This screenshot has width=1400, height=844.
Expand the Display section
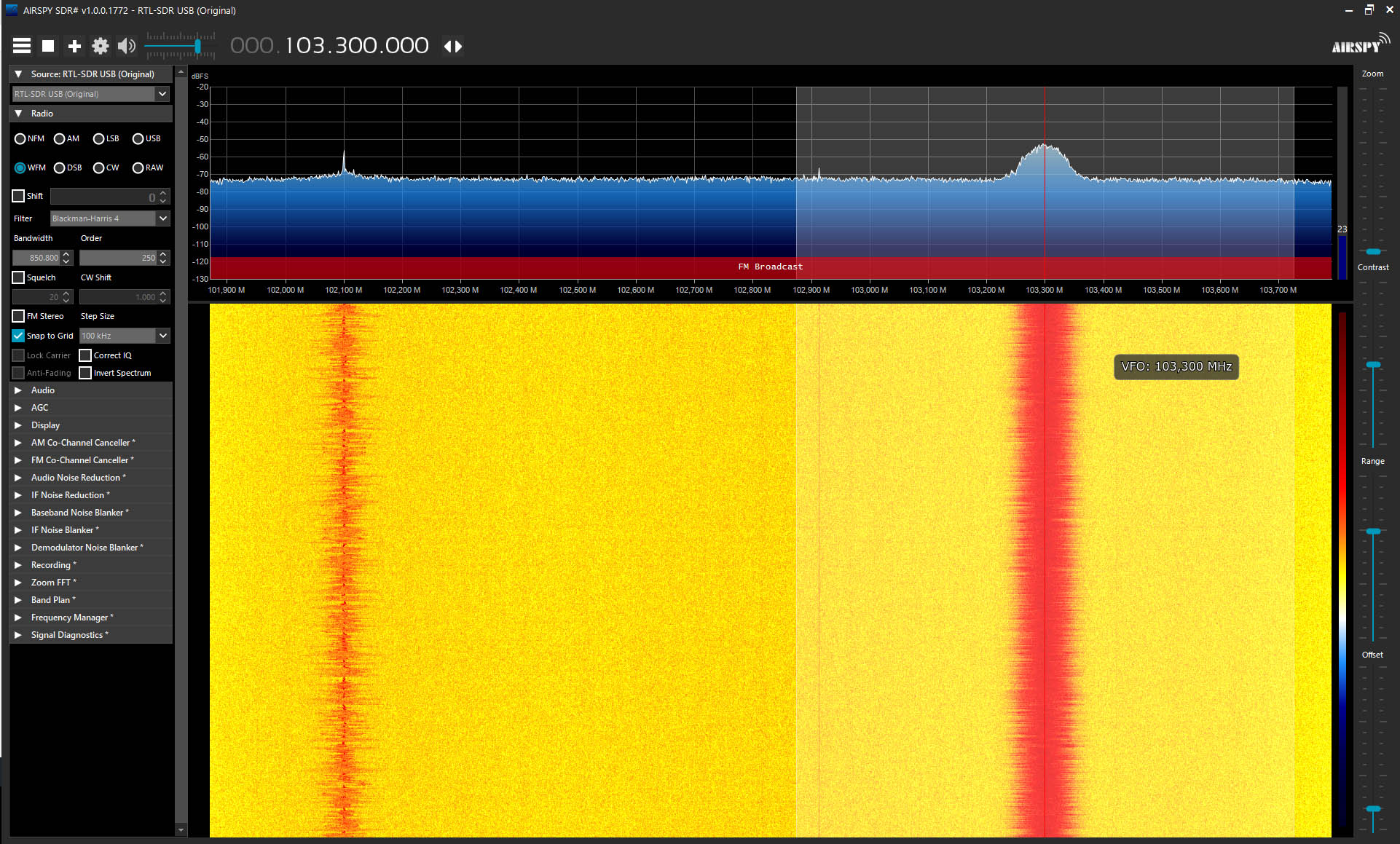pyautogui.click(x=91, y=425)
